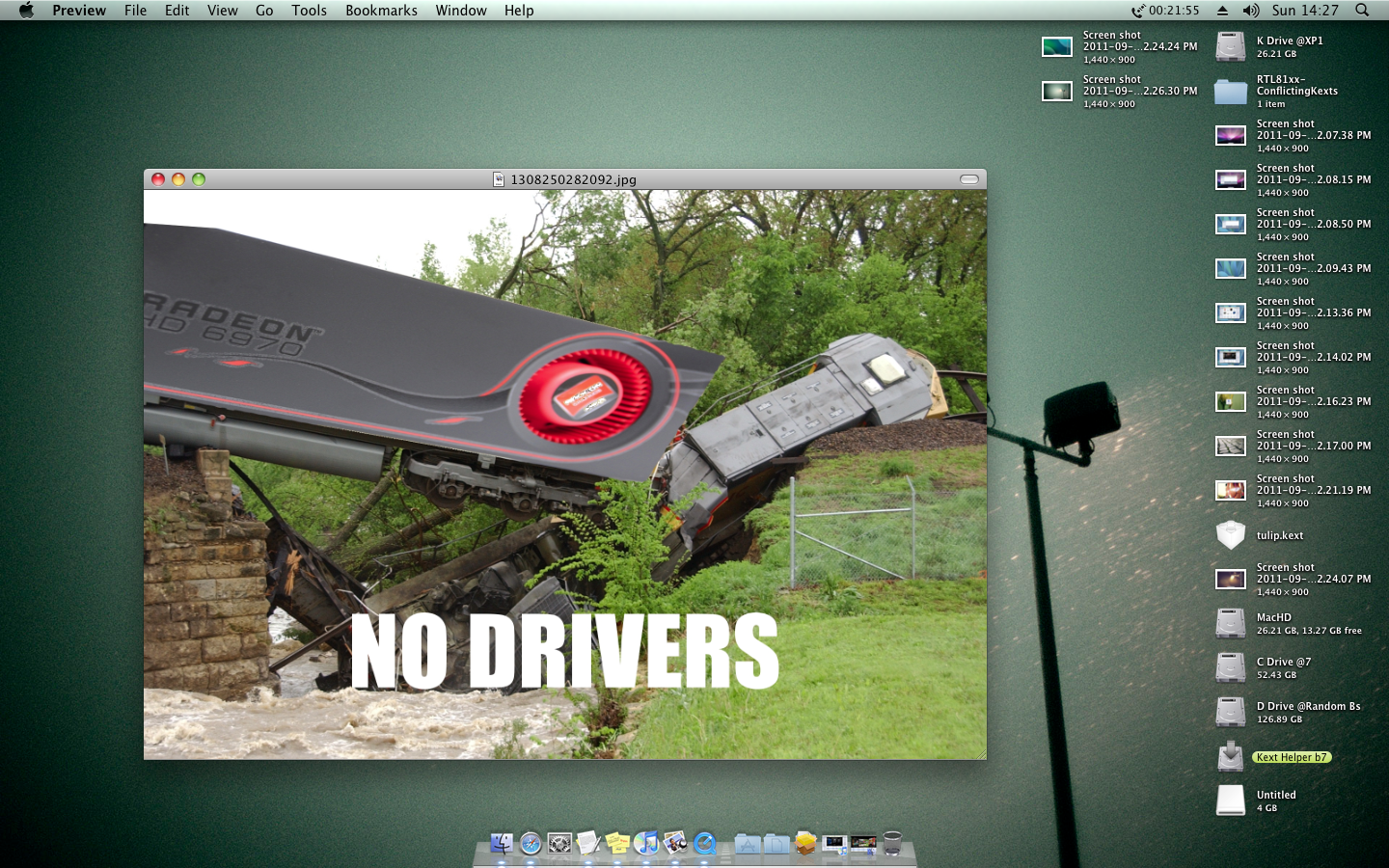Select screenshot file ending 2.17.00 PM
Screen dimensions: 1389x868
tap(1231, 447)
